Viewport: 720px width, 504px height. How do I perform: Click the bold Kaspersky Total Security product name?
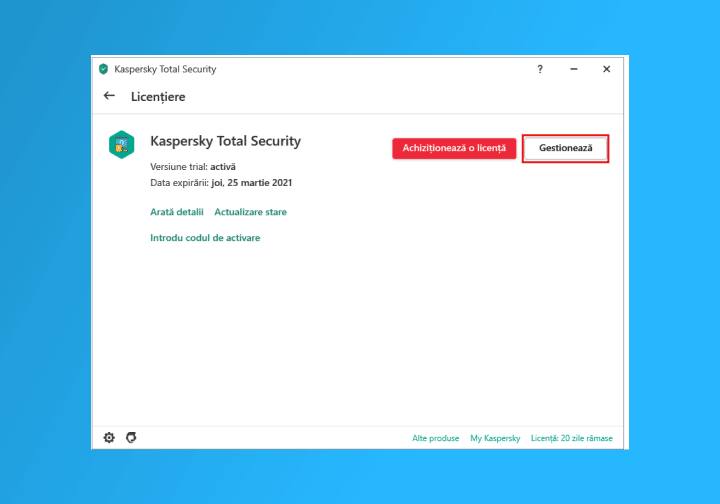point(225,141)
